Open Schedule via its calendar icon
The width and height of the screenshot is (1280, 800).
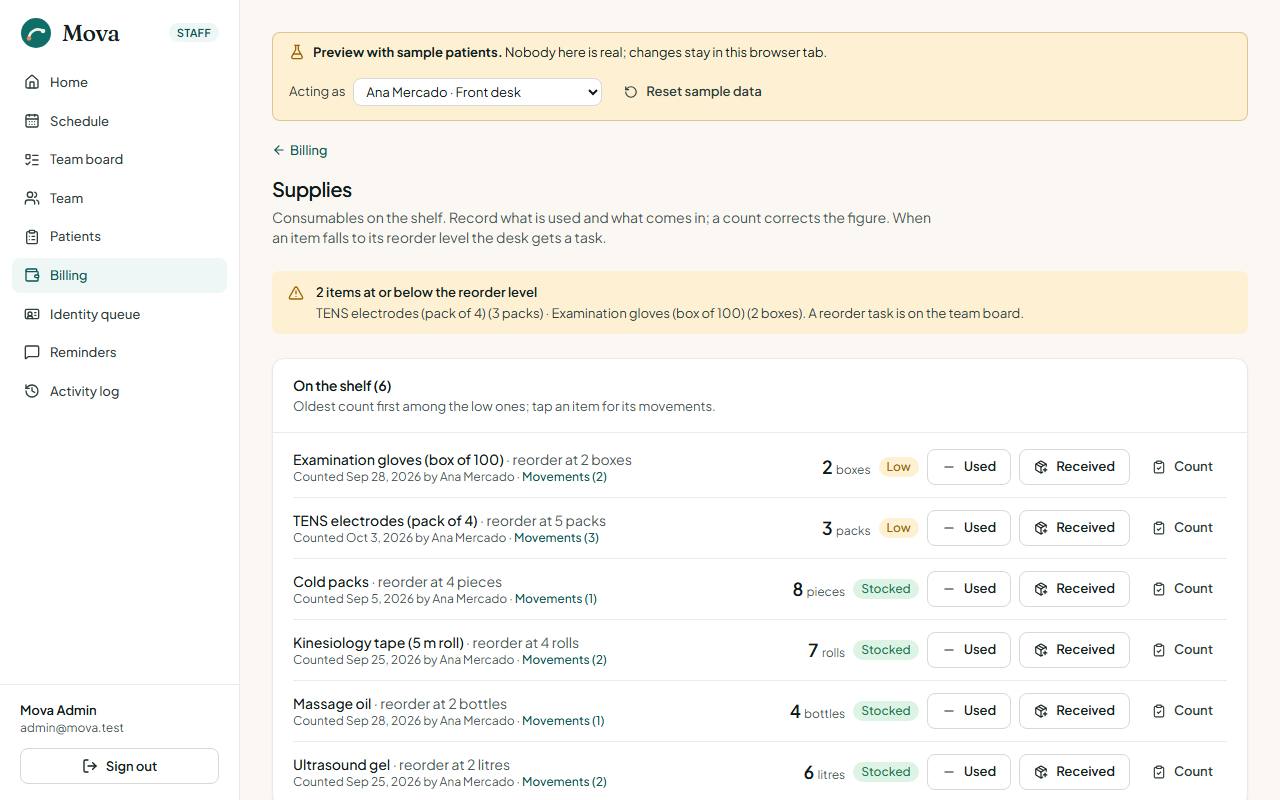[32, 121]
